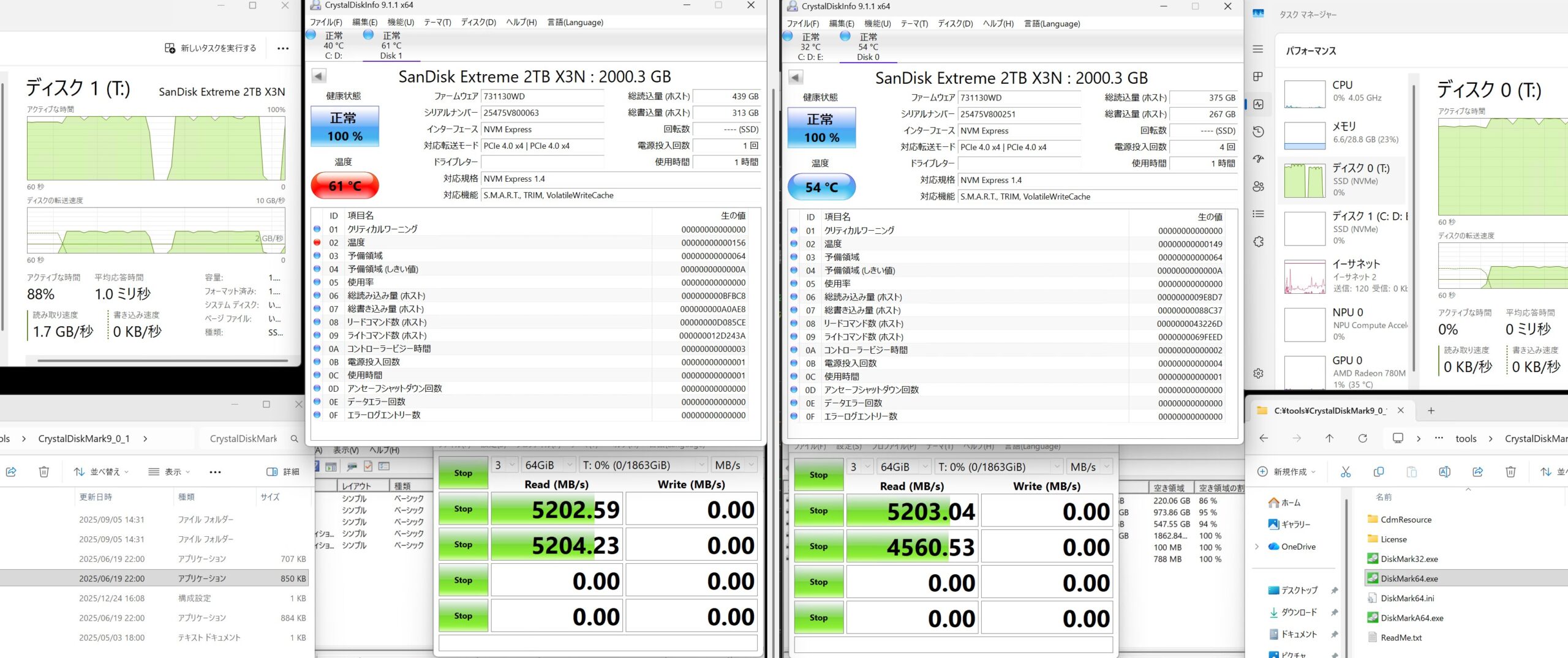Open the Task Manager startup apps page

1258,159
